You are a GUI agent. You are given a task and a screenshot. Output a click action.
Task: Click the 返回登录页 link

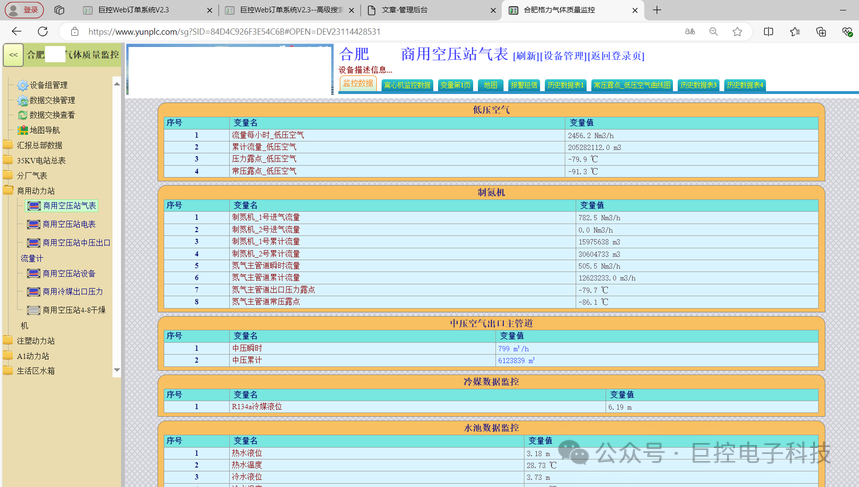(x=616, y=56)
